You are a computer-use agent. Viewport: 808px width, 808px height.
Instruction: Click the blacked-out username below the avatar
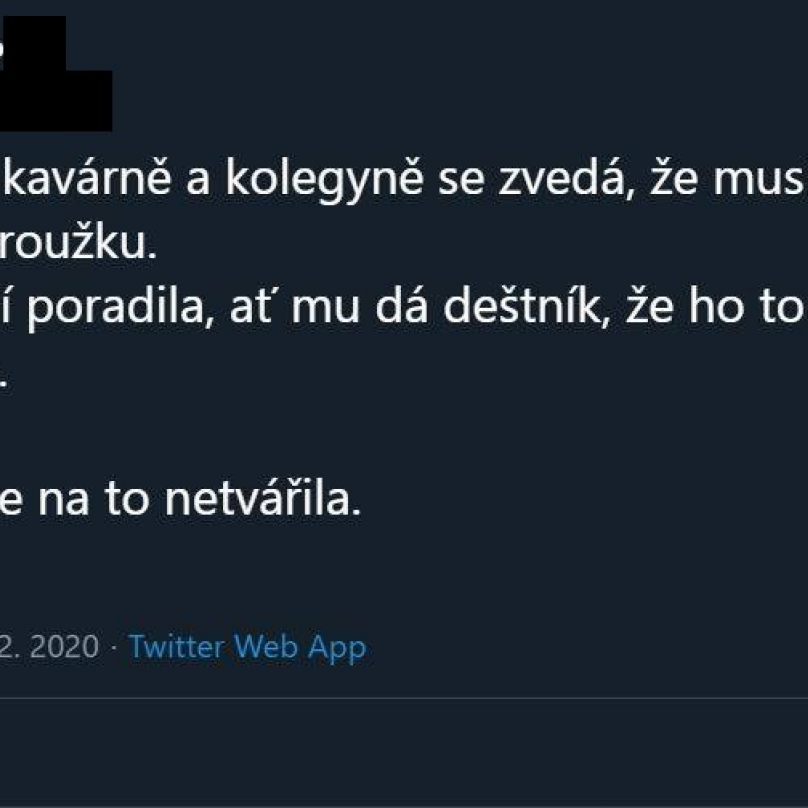pos(56,101)
